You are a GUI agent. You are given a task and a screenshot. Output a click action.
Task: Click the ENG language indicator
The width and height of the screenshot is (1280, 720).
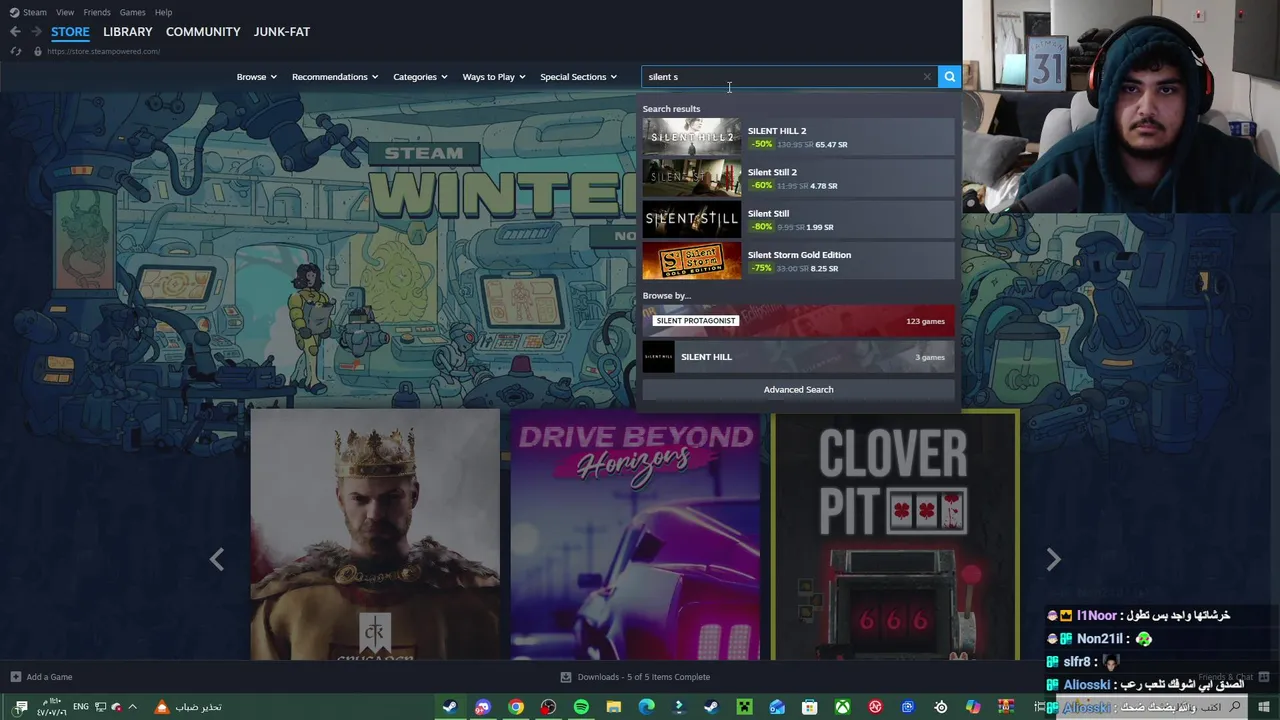(81, 707)
